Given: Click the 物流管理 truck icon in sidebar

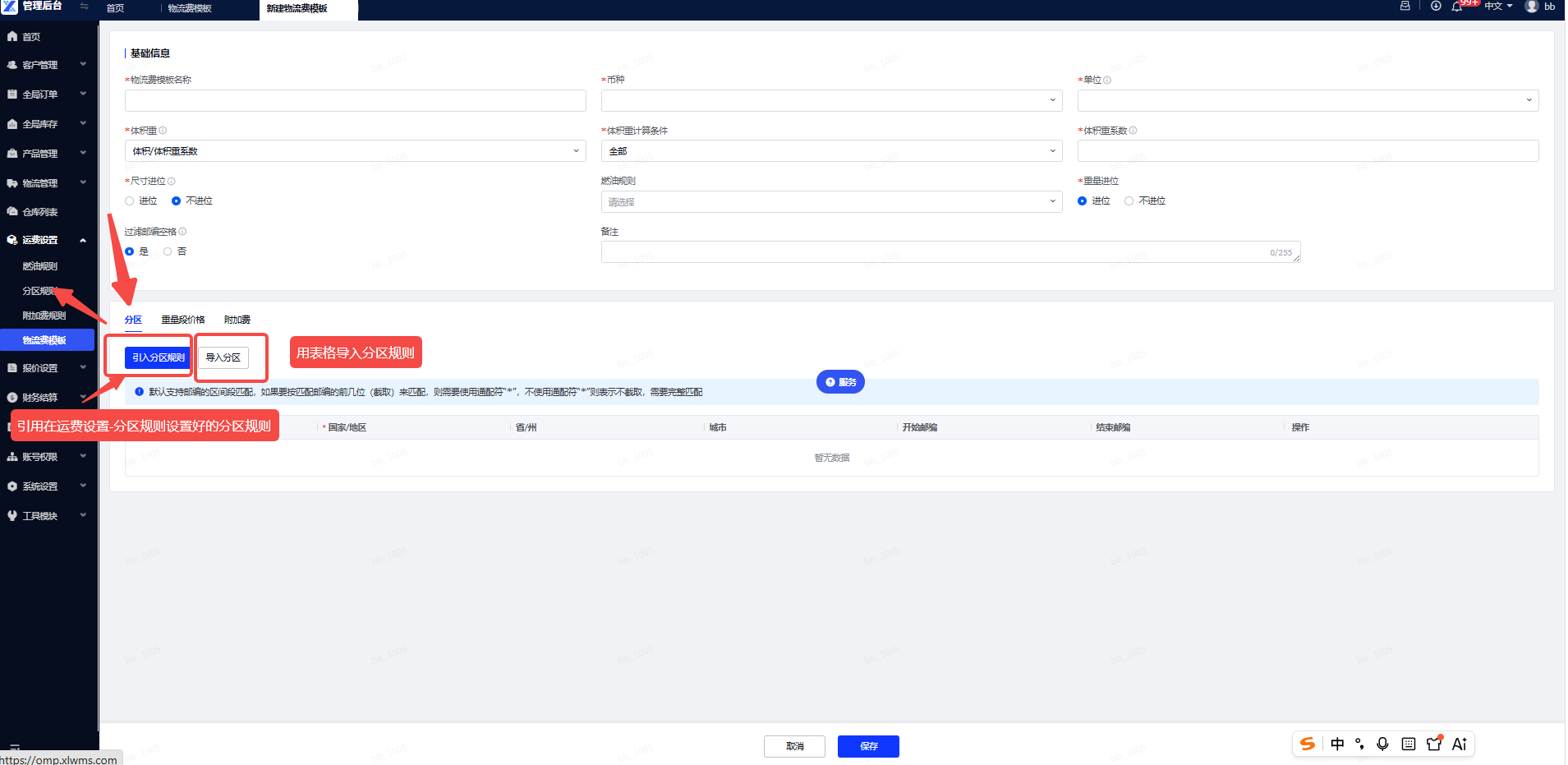Looking at the screenshot, I should 12,183.
